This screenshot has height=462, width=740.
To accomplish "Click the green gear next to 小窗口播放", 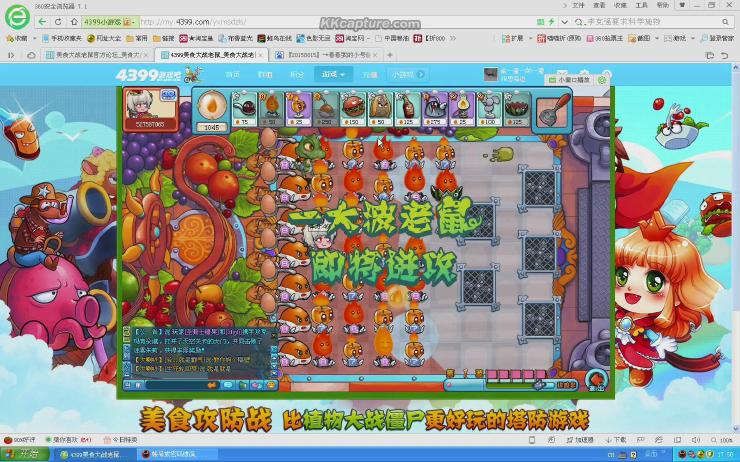I will click(602, 80).
